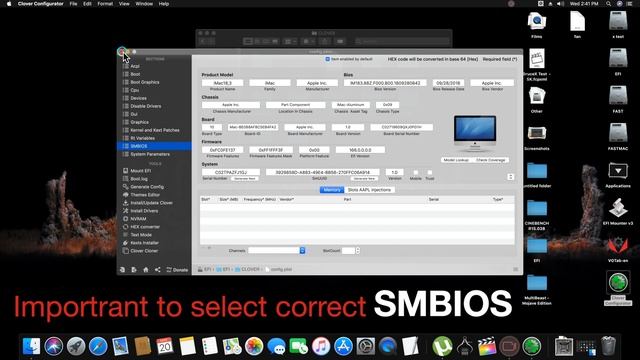Viewport: 640px width, 360px height.
Task: Click the Product Name input field
Action: pos(222,83)
